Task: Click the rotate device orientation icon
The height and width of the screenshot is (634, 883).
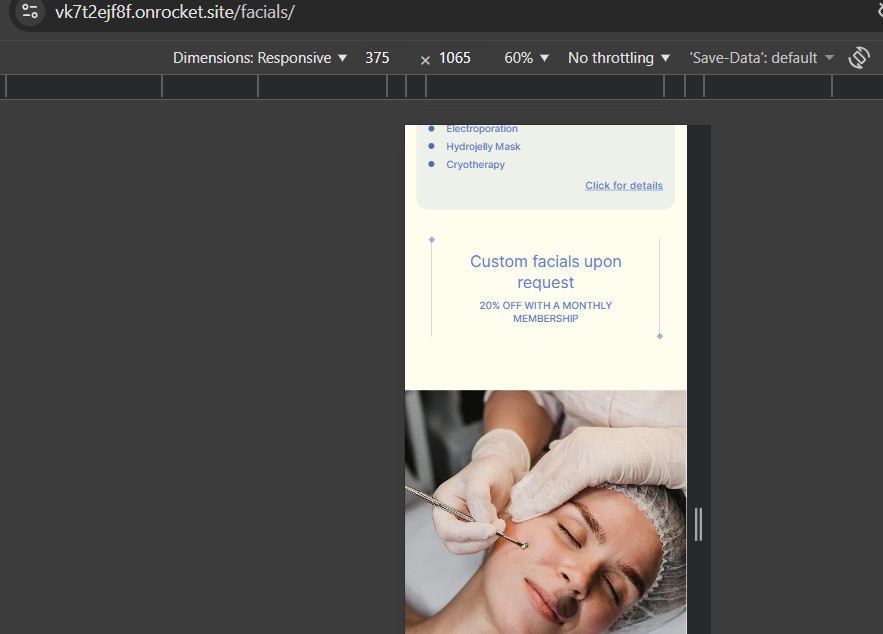Action: pos(858,58)
